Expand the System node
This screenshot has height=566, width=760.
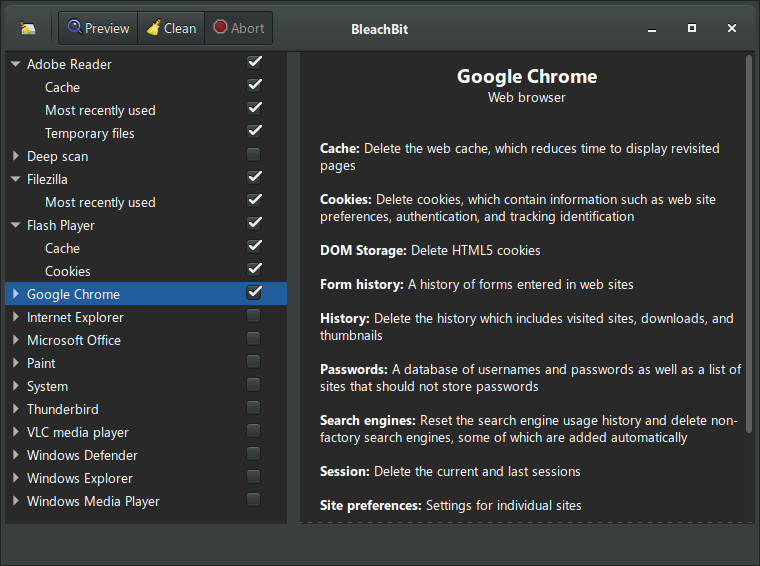click(16, 386)
